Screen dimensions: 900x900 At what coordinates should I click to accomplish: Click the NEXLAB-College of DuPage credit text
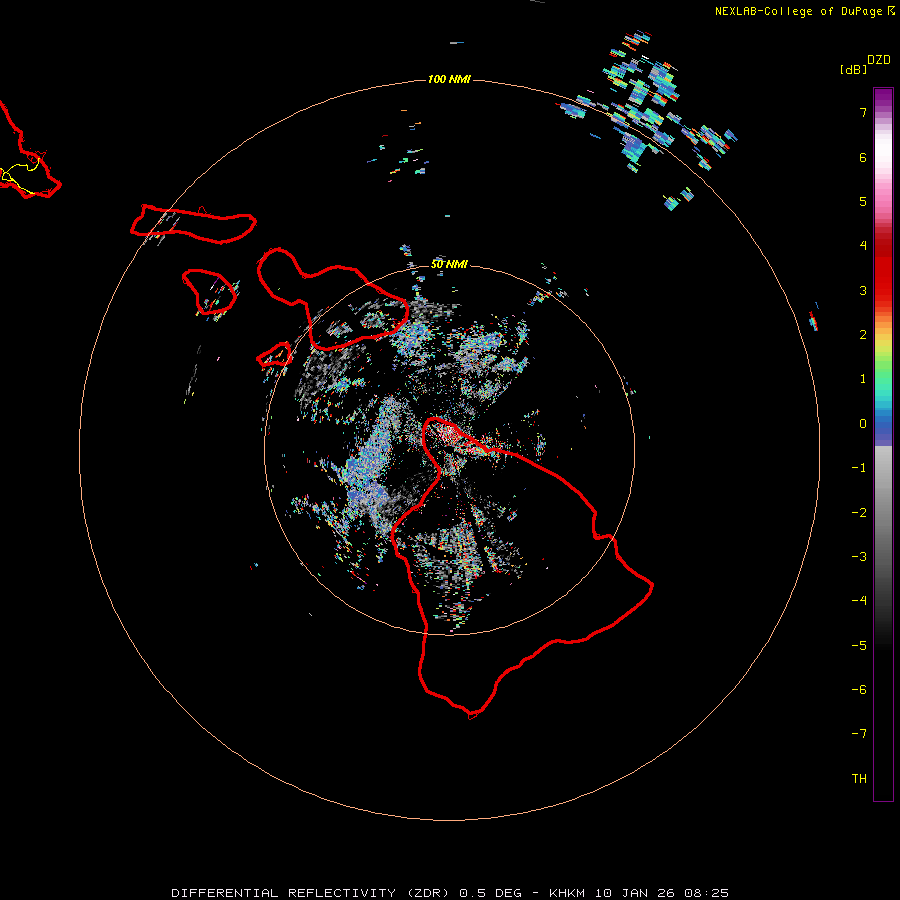click(x=804, y=11)
